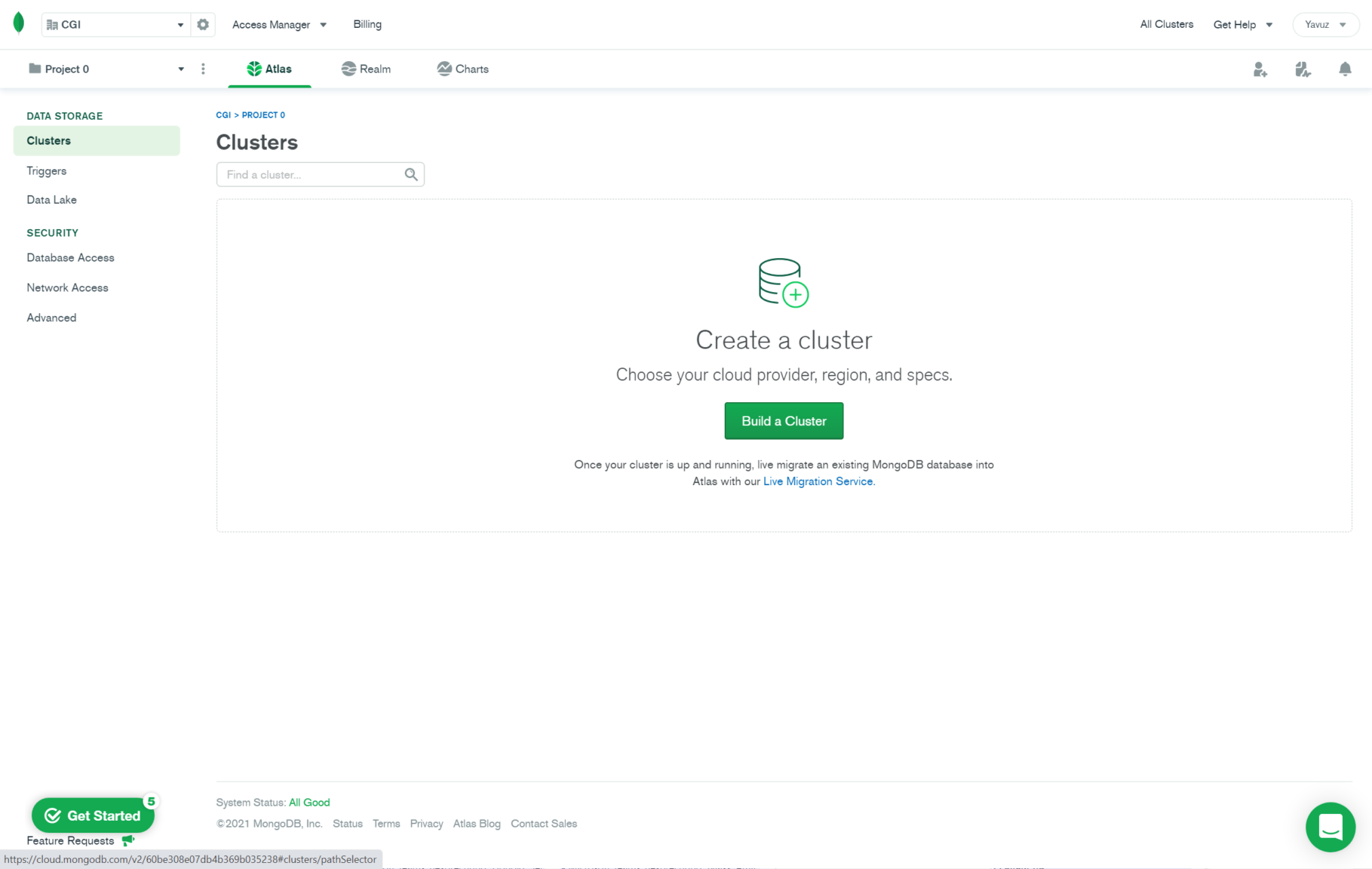
Task: Click the CGI breadcrumb link
Action: click(223, 115)
